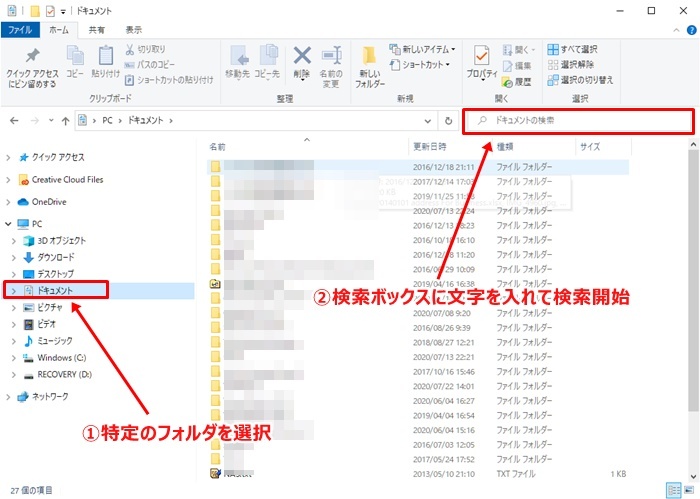Expand the Quick Access (クイック アクセス) tree node
Viewport: 700px width, 499px height.
pyautogui.click(x=10, y=157)
